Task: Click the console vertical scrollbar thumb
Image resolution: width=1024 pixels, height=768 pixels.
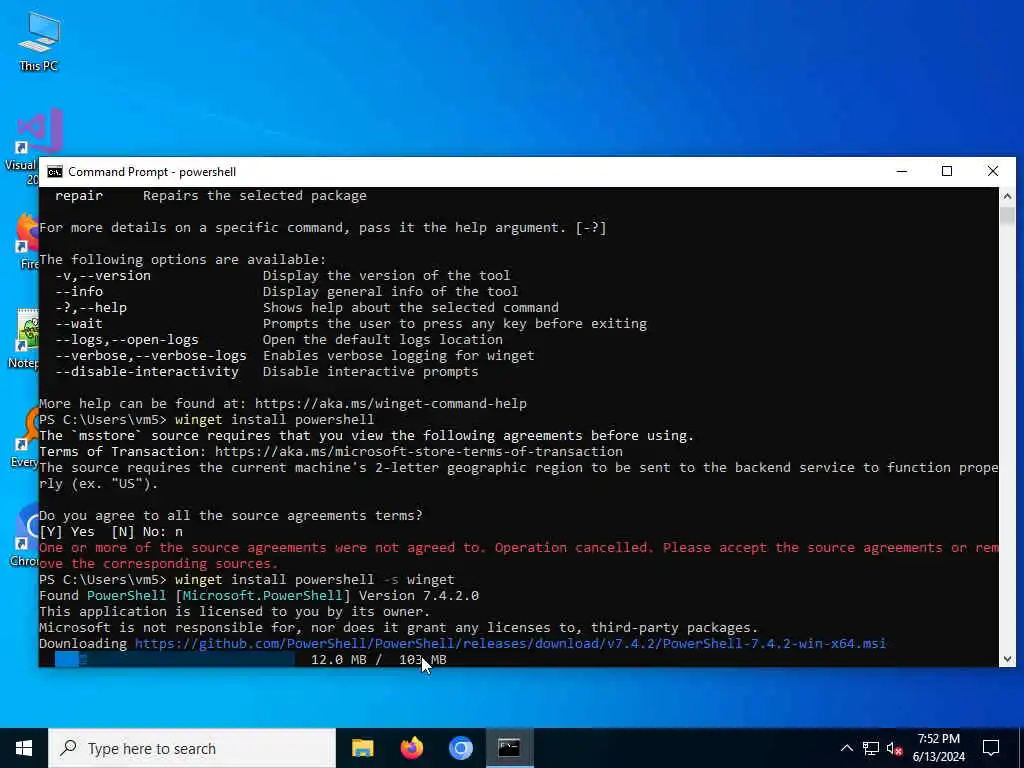Action: 1007,216
